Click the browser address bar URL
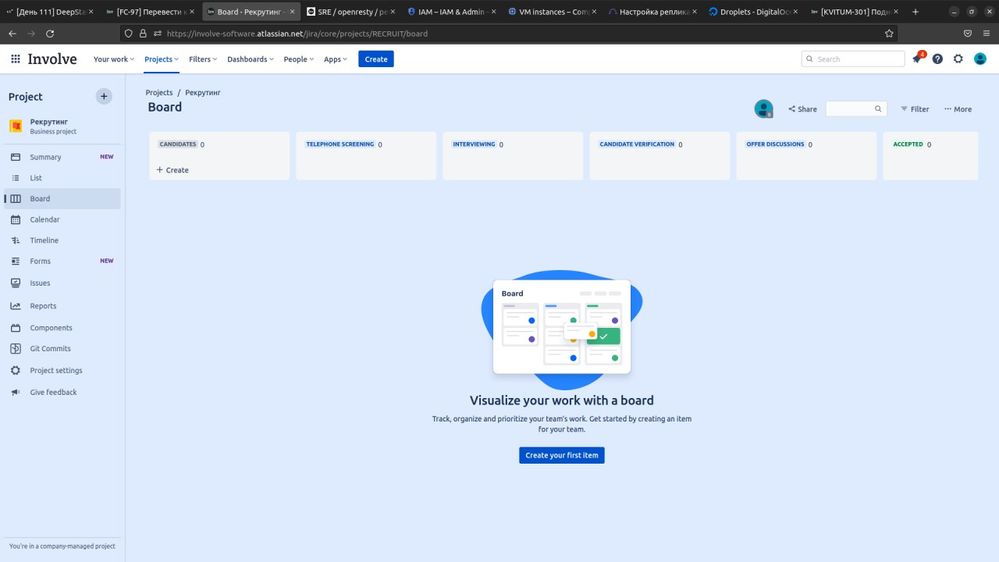 pos(297,34)
